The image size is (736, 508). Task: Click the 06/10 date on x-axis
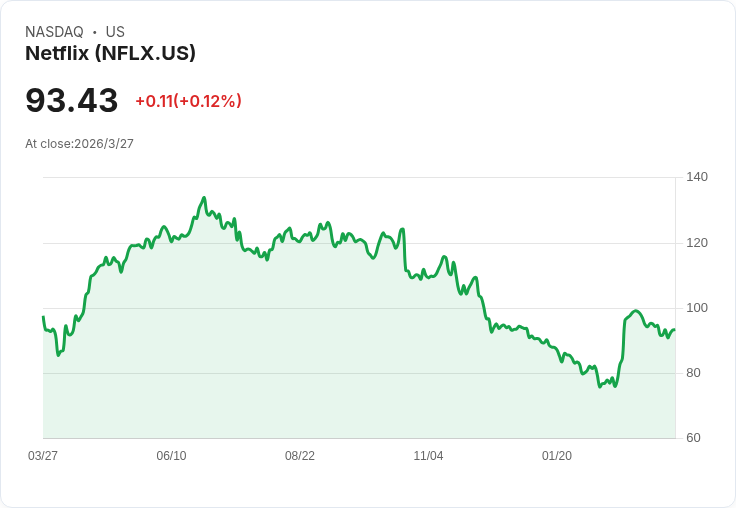point(171,456)
